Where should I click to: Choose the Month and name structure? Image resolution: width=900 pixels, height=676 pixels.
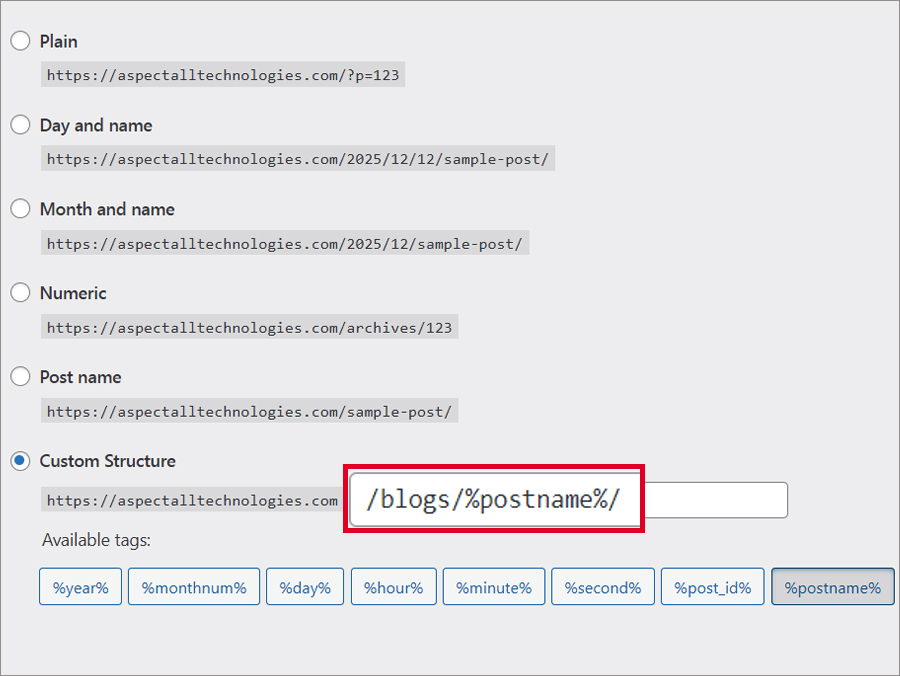[x=20, y=209]
